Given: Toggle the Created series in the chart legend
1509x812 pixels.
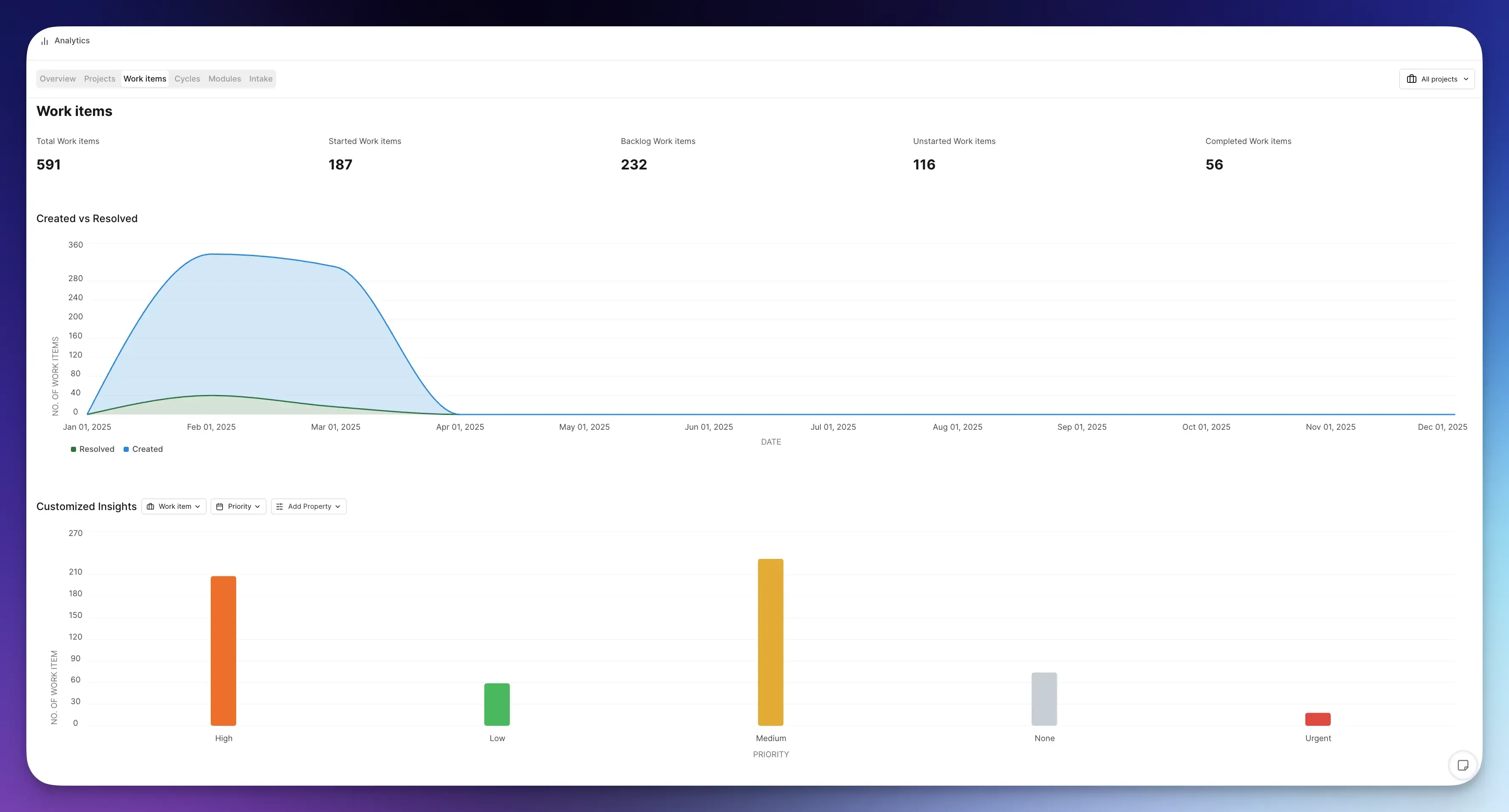Looking at the screenshot, I should click(x=142, y=449).
